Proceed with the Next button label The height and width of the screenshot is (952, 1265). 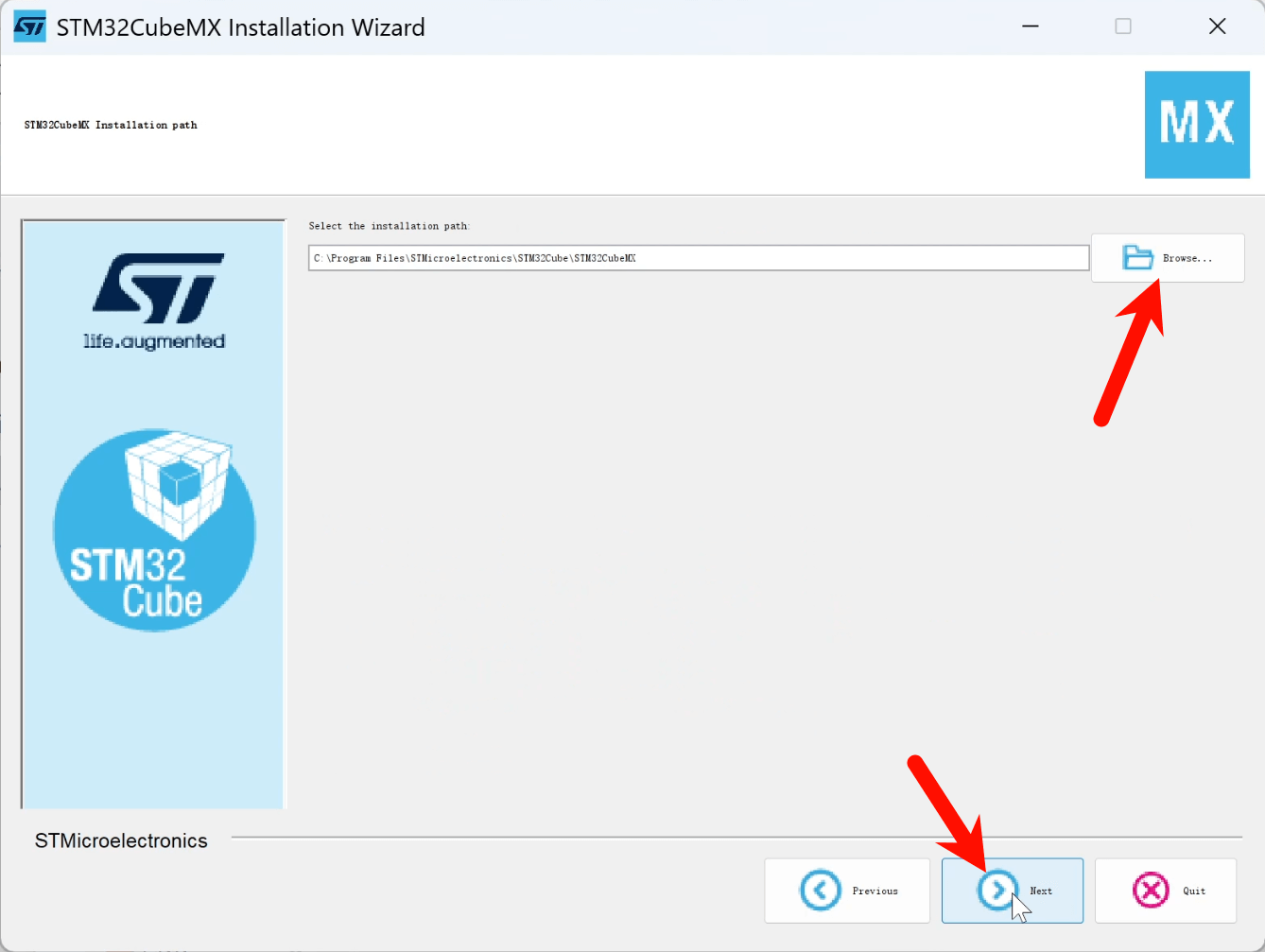click(x=1041, y=891)
